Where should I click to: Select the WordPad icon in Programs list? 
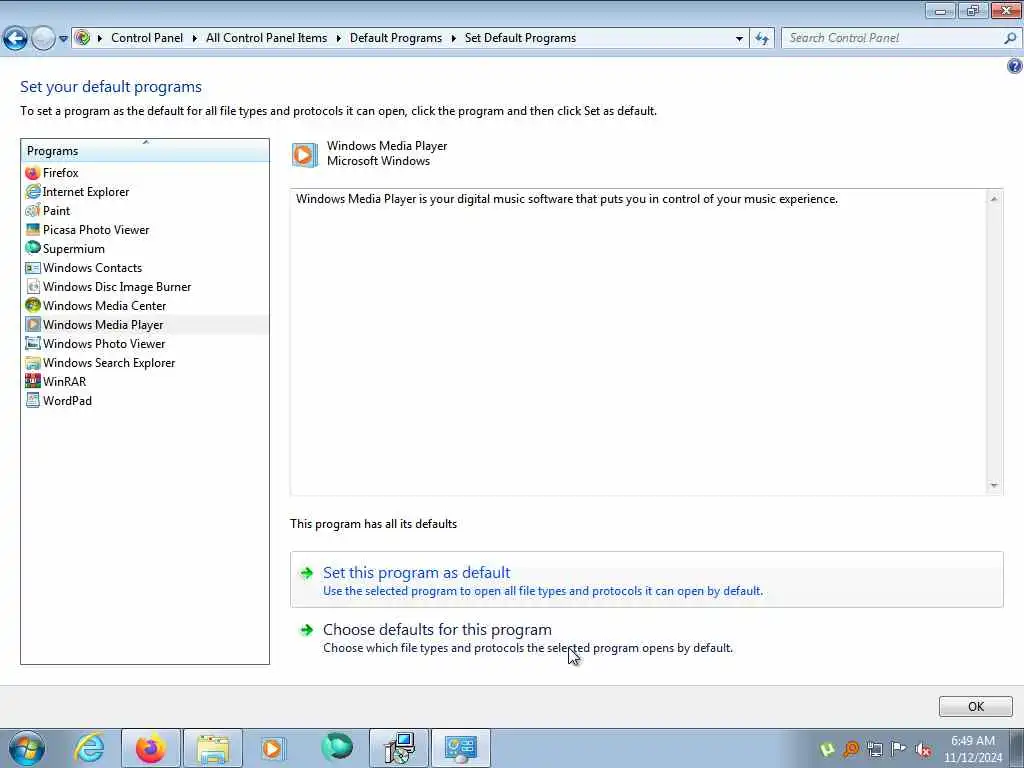coord(33,400)
